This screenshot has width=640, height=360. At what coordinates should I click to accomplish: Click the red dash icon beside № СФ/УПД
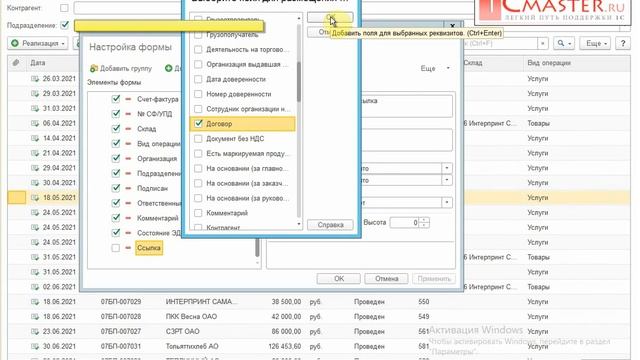(128, 114)
